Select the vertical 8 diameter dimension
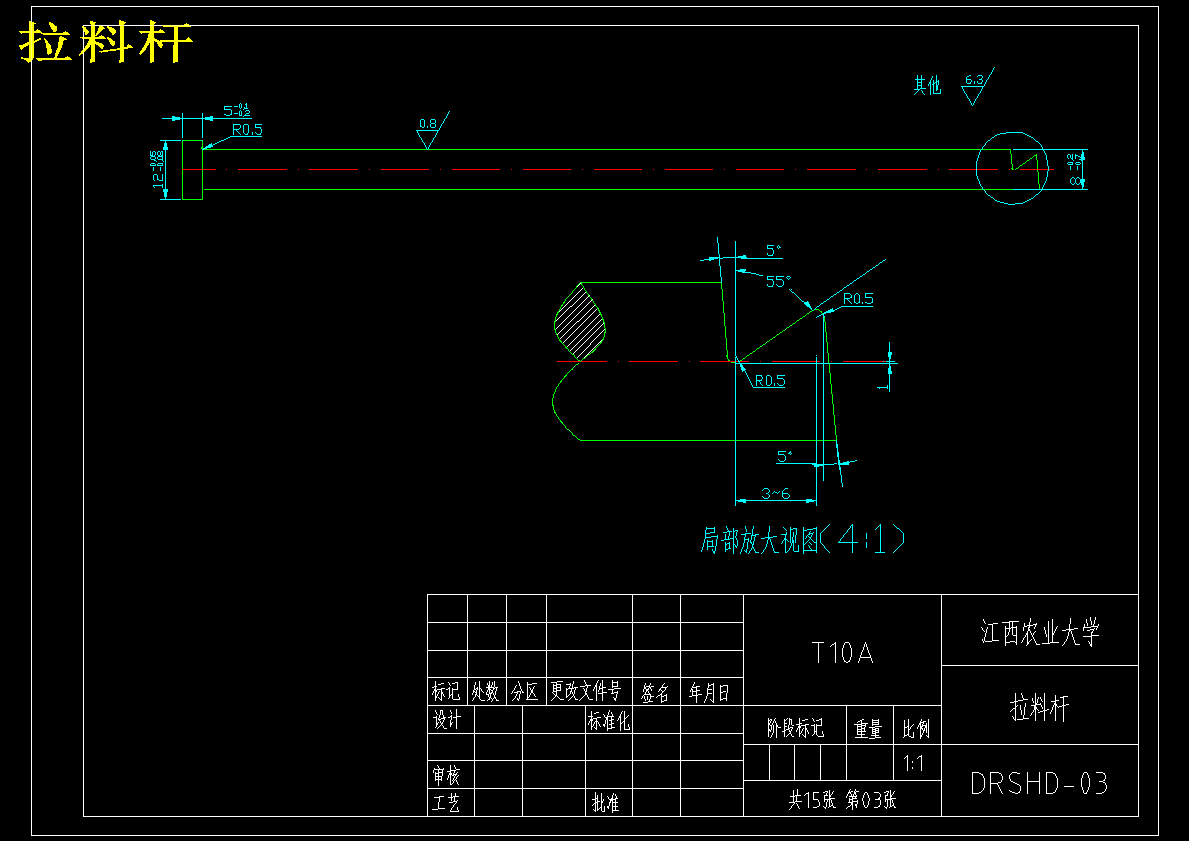 coord(1074,169)
